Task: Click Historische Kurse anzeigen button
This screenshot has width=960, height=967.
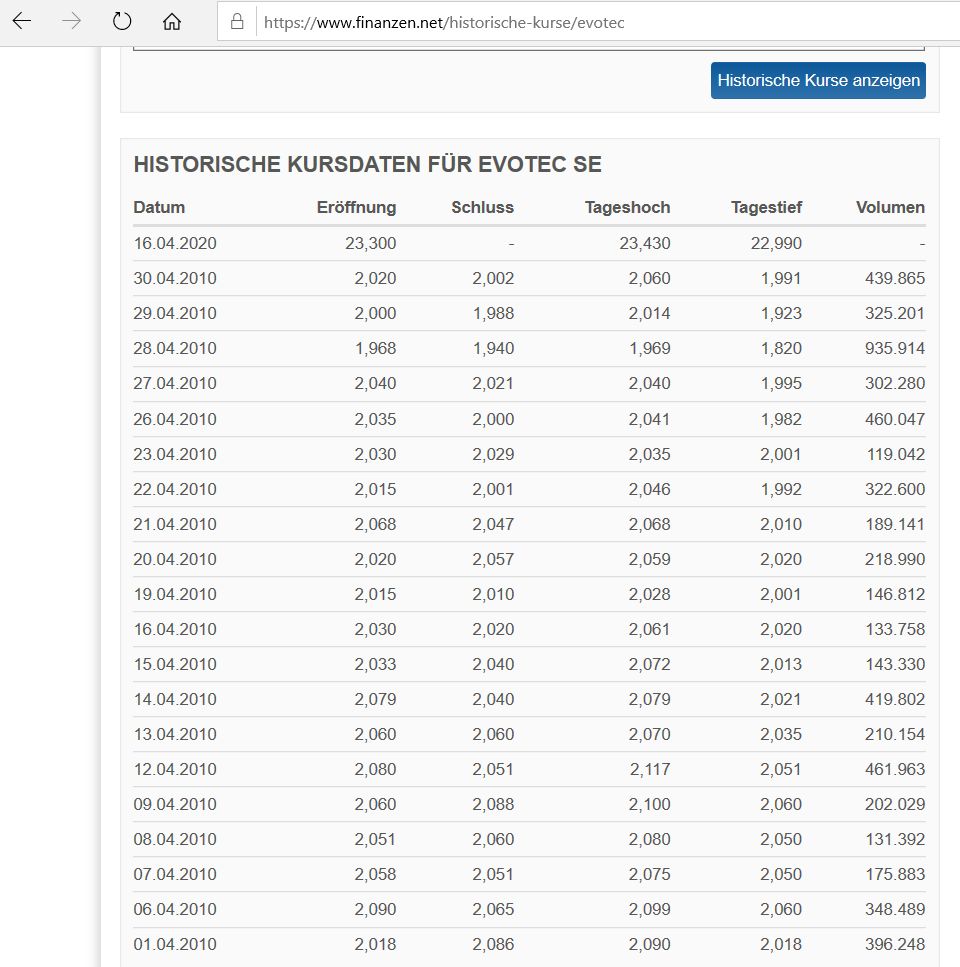Action: pos(818,80)
